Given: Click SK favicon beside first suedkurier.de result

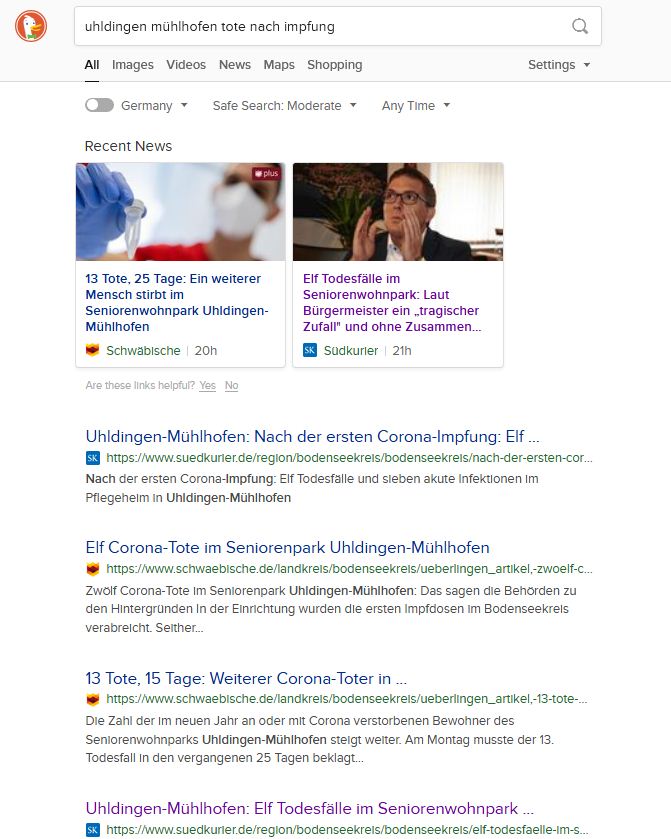Looking at the screenshot, I should 93,458.
